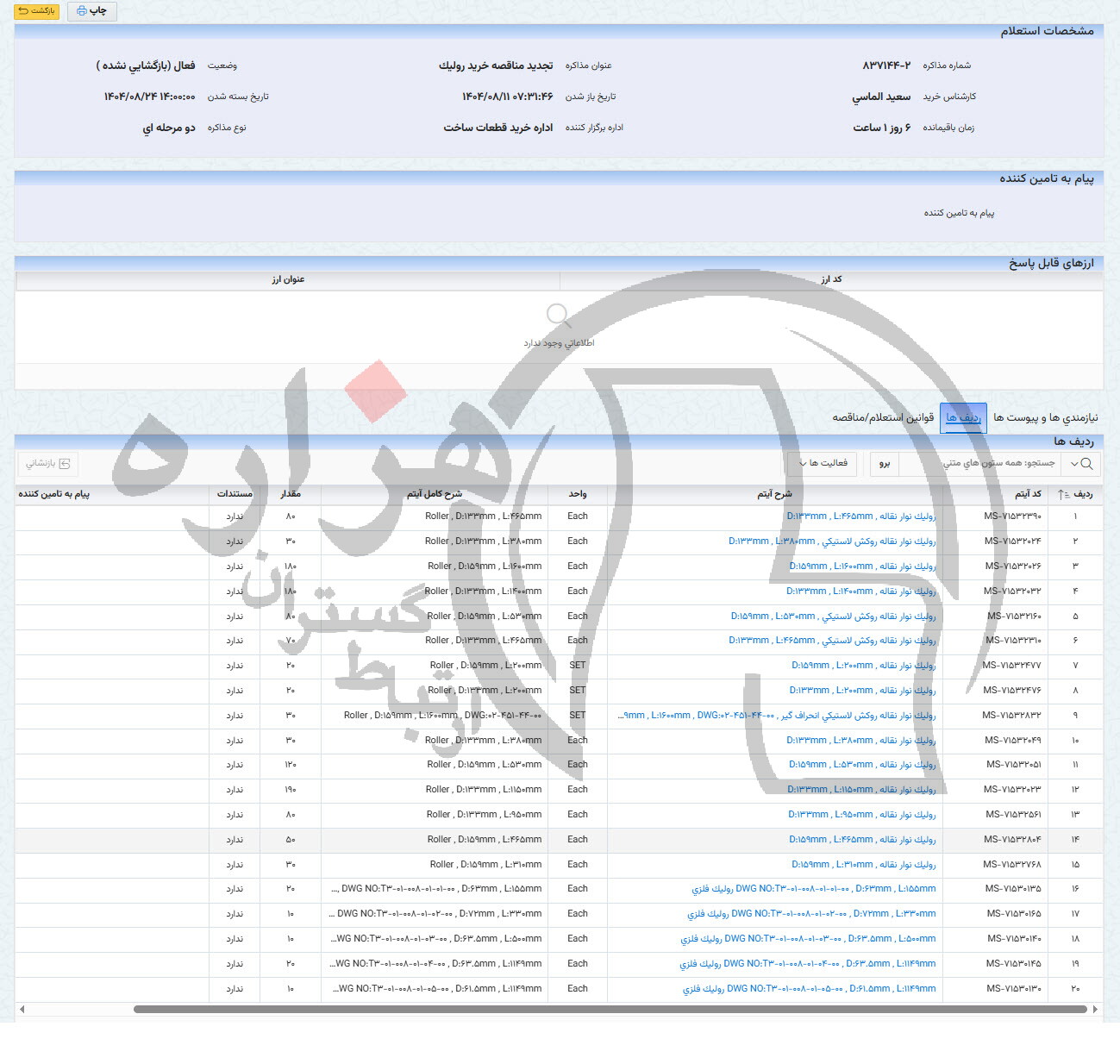
Task: Click the شرح کامل آیتم column header
Action: 434,494
